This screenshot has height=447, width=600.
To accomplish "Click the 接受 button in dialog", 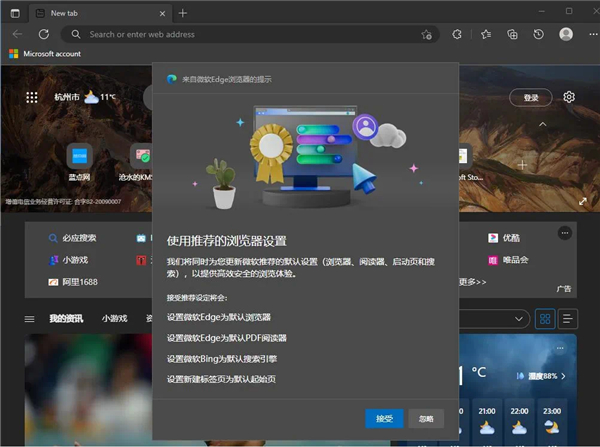I will point(384,419).
